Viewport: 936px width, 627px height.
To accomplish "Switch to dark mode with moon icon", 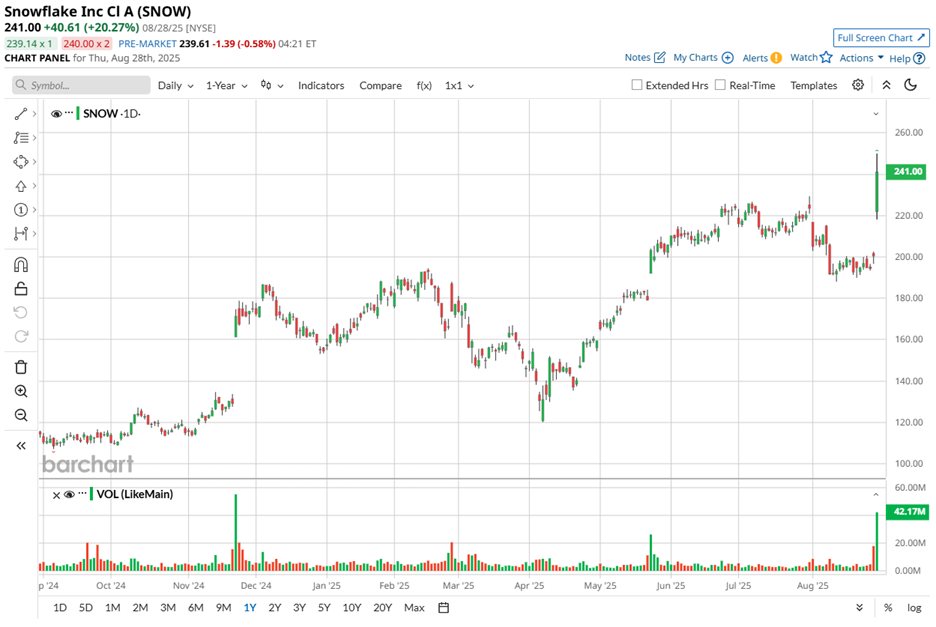I will tap(910, 85).
